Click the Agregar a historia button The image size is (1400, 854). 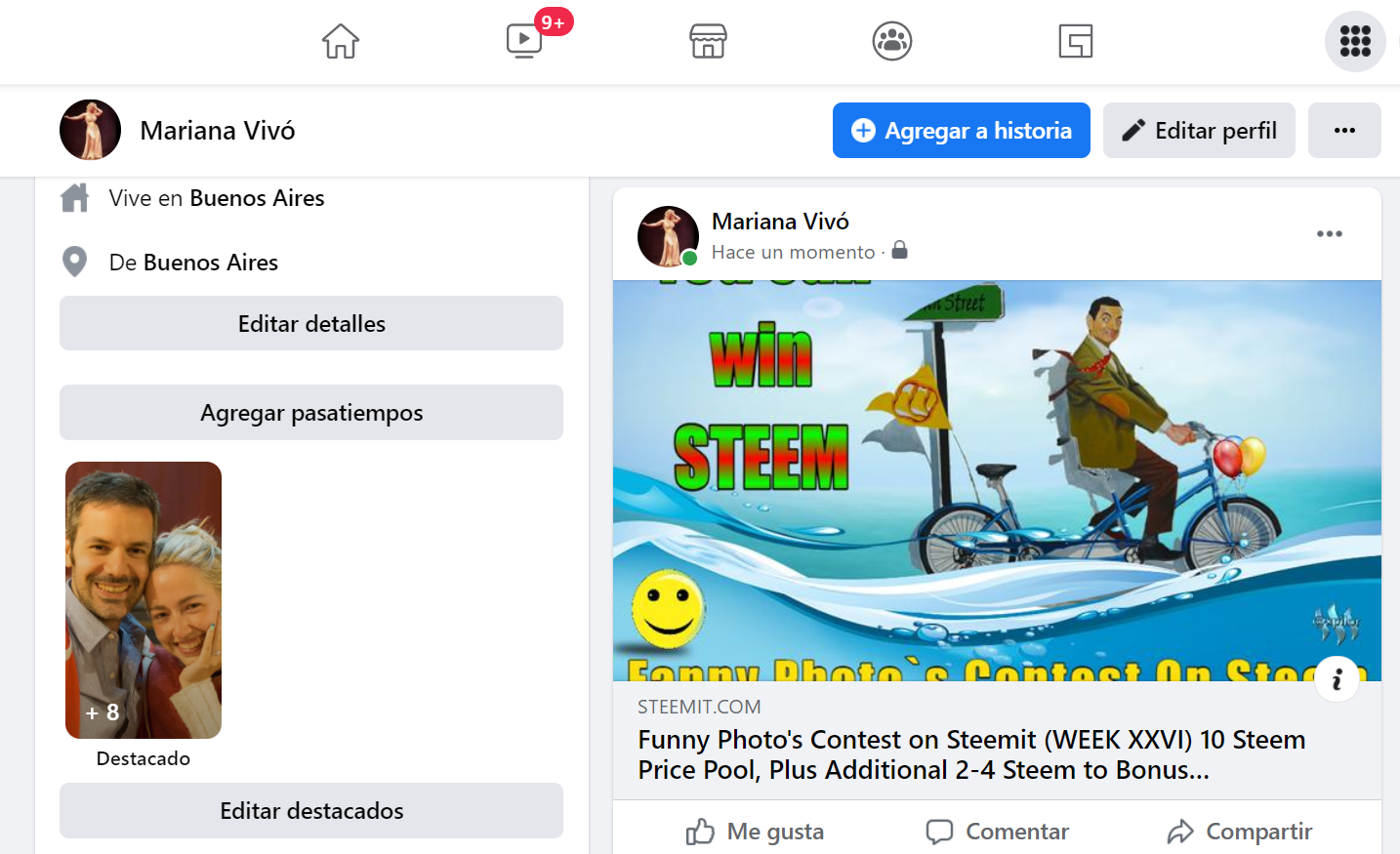coord(962,130)
